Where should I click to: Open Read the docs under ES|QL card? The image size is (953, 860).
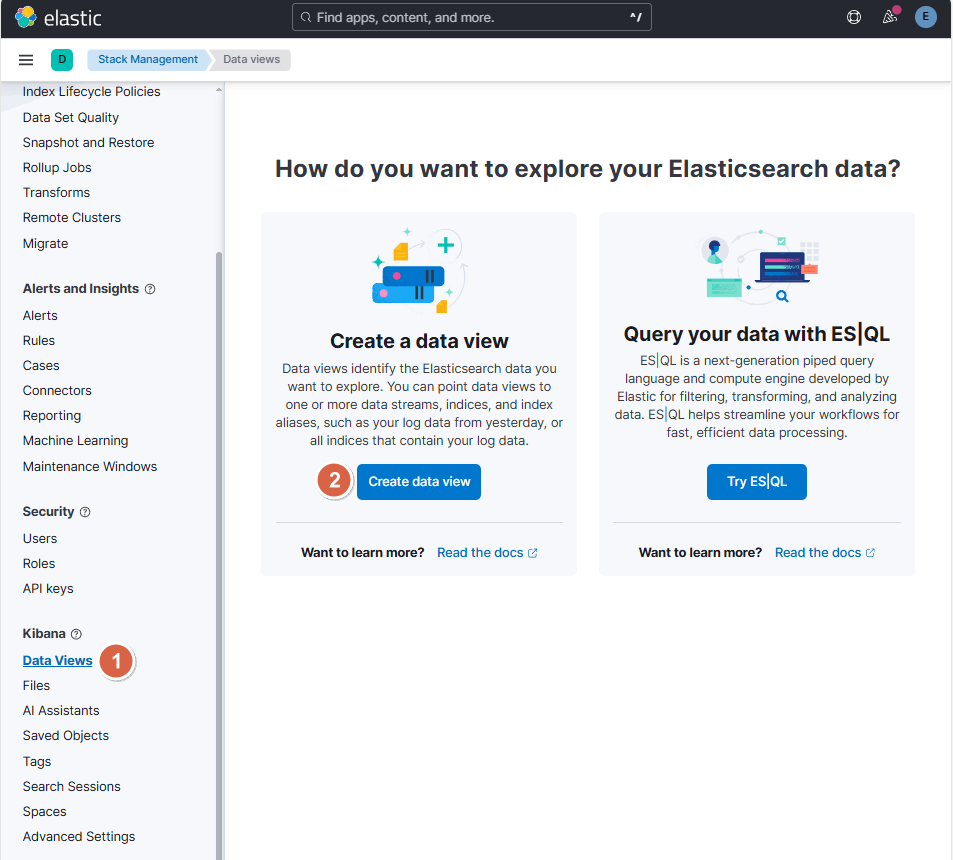[825, 552]
